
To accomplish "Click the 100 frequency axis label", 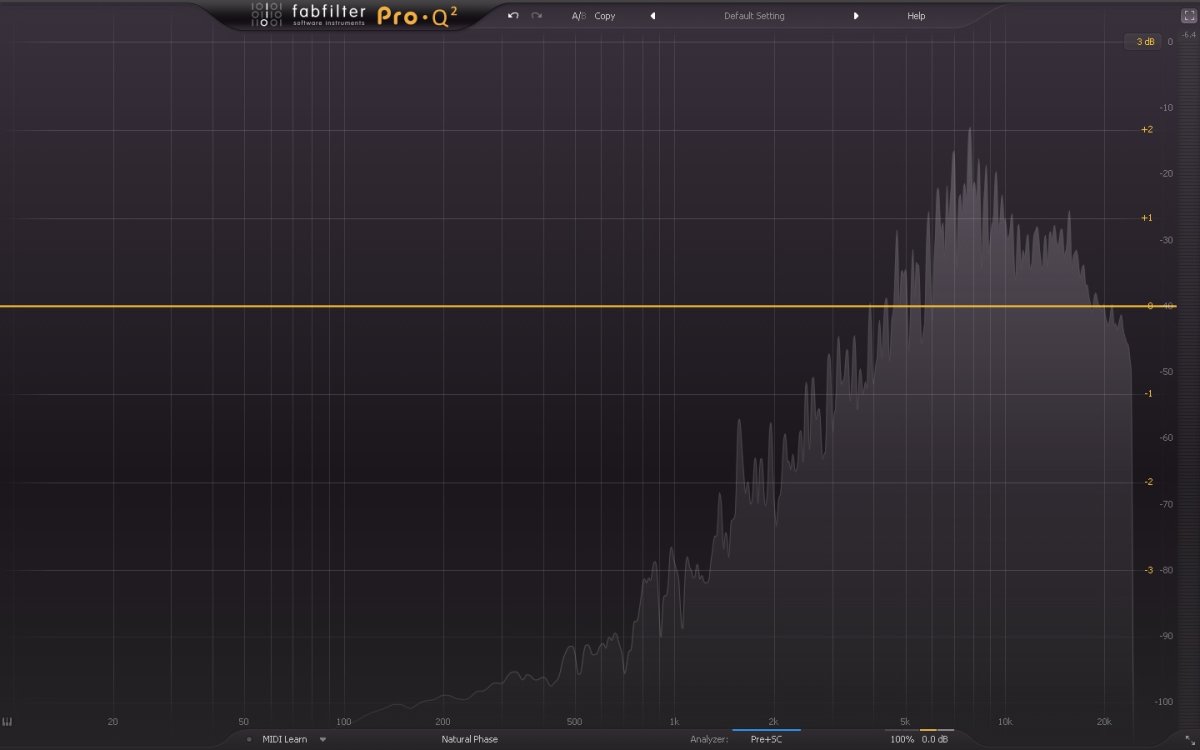I will (x=343, y=722).
